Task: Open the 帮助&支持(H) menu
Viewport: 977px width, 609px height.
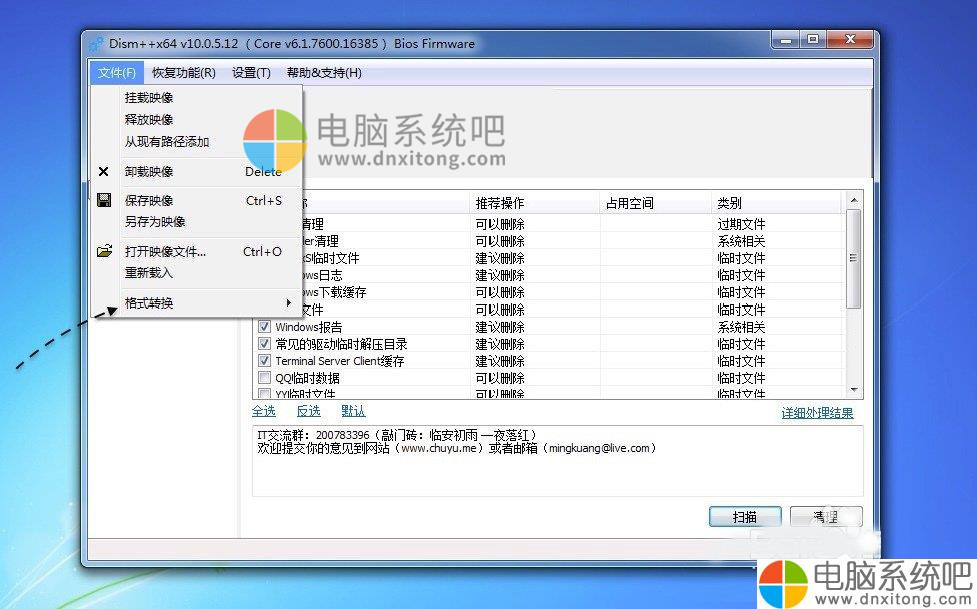Action: (324, 73)
